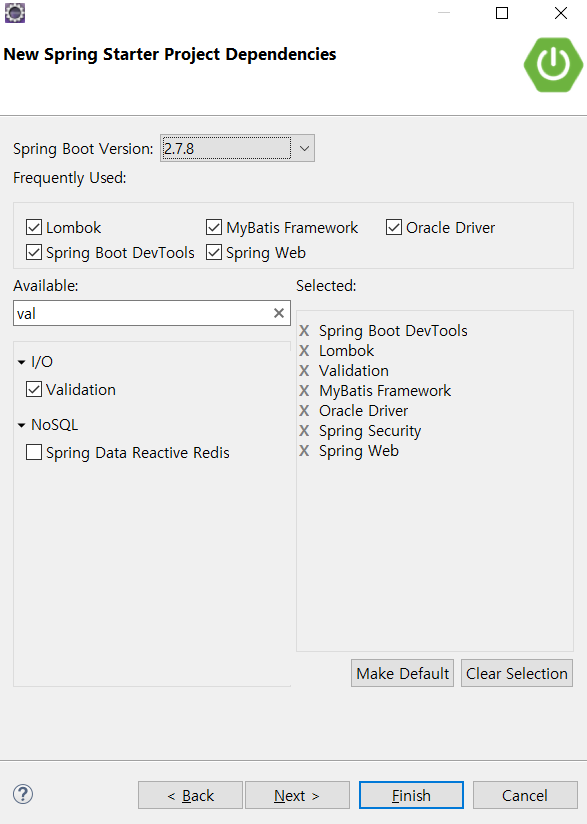This screenshot has width=587, height=824.
Task: Click the Clear Selection button
Action: point(517,673)
